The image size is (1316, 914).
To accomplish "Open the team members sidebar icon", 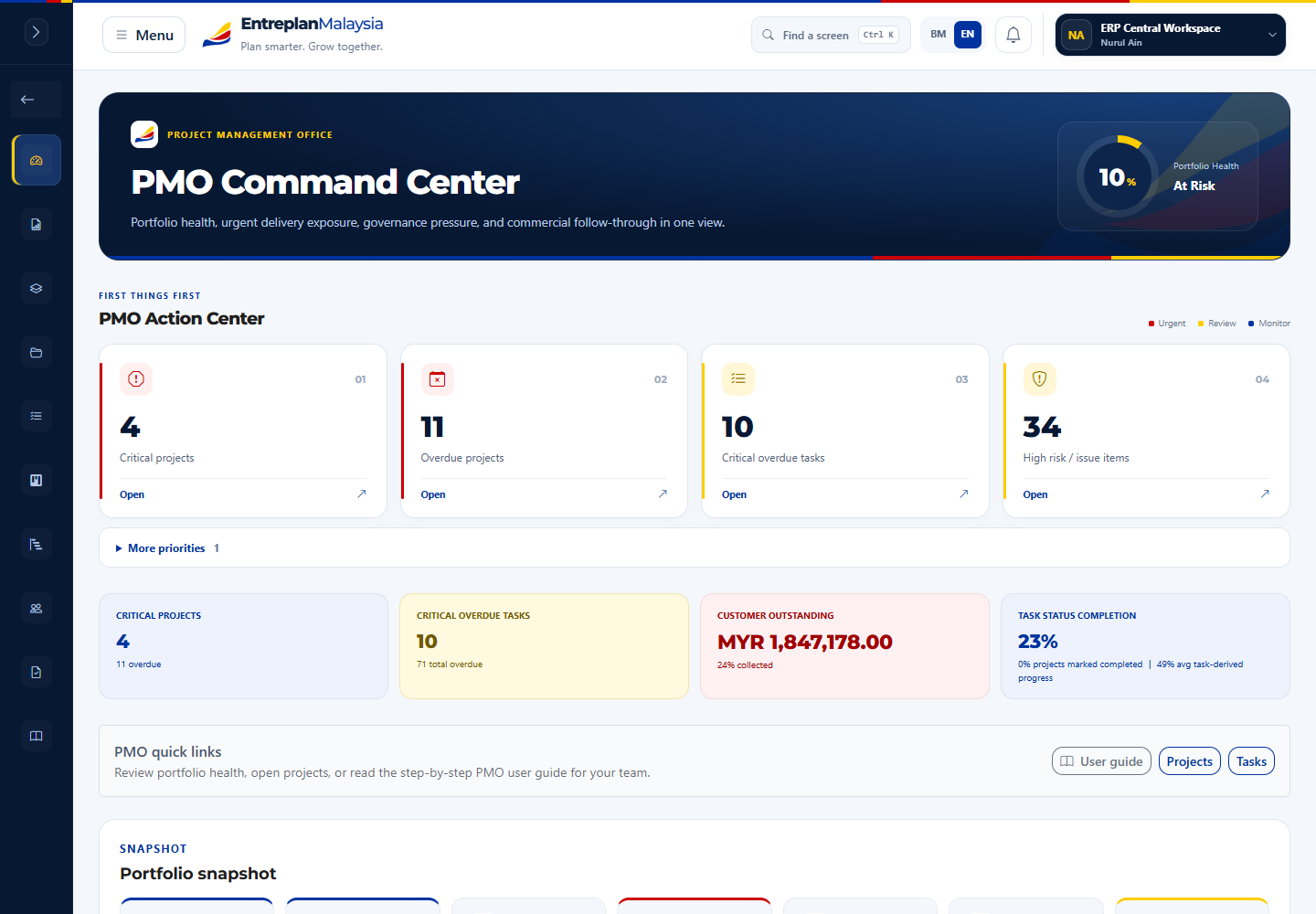I will [x=37, y=608].
